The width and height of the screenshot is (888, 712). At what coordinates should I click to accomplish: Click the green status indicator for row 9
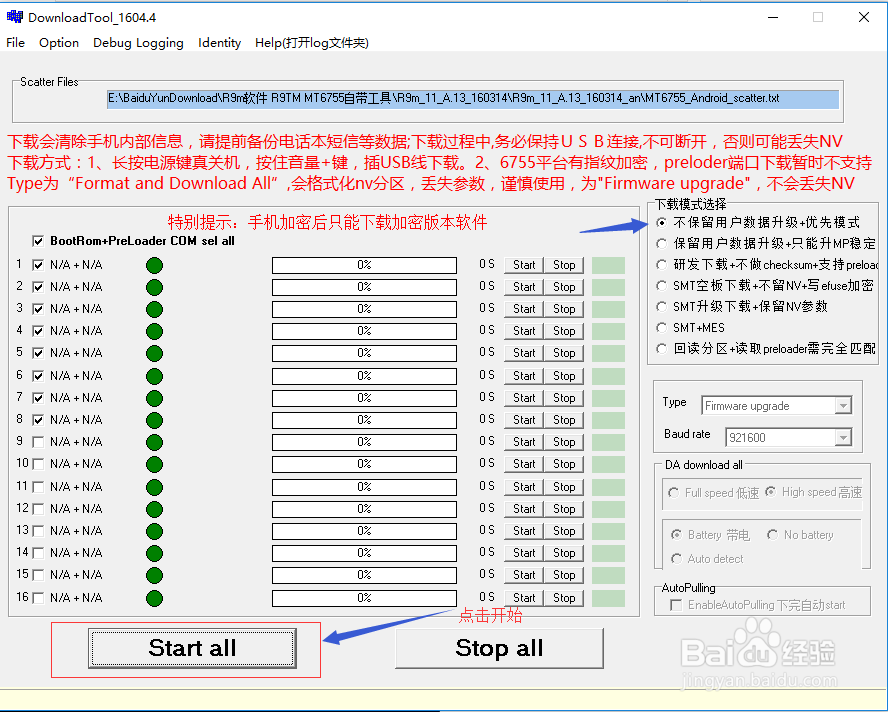coord(154,442)
